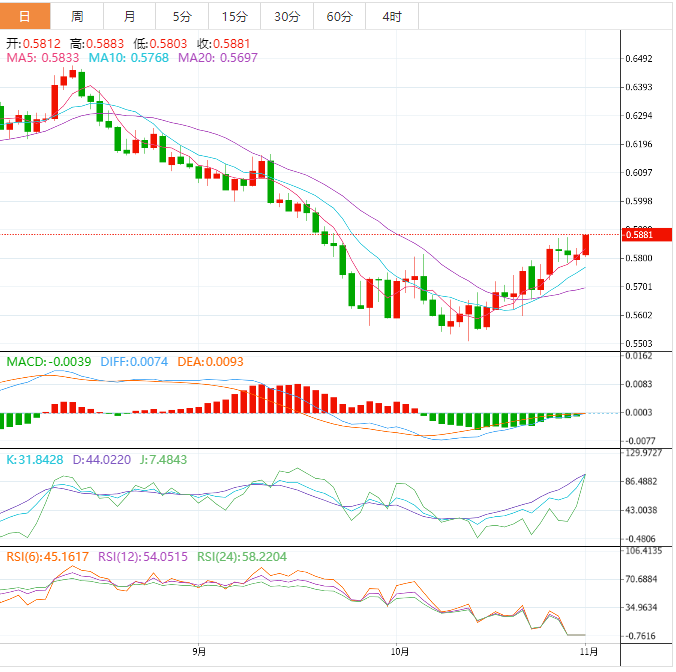Click the 0.6196 price axis label
The height and width of the screenshot is (672, 676).
[x=639, y=144]
